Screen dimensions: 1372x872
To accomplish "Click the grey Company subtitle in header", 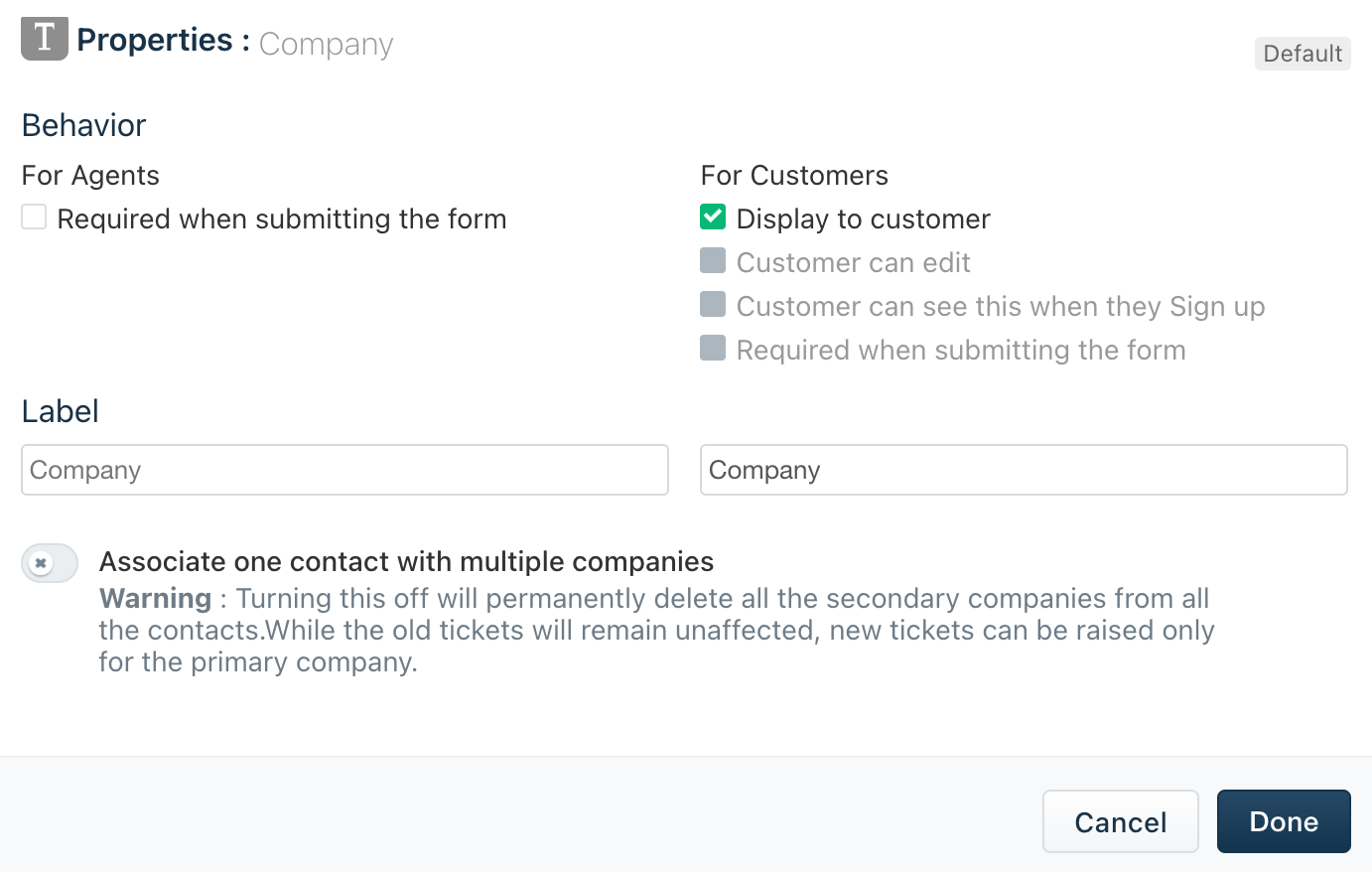I will tap(326, 44).
